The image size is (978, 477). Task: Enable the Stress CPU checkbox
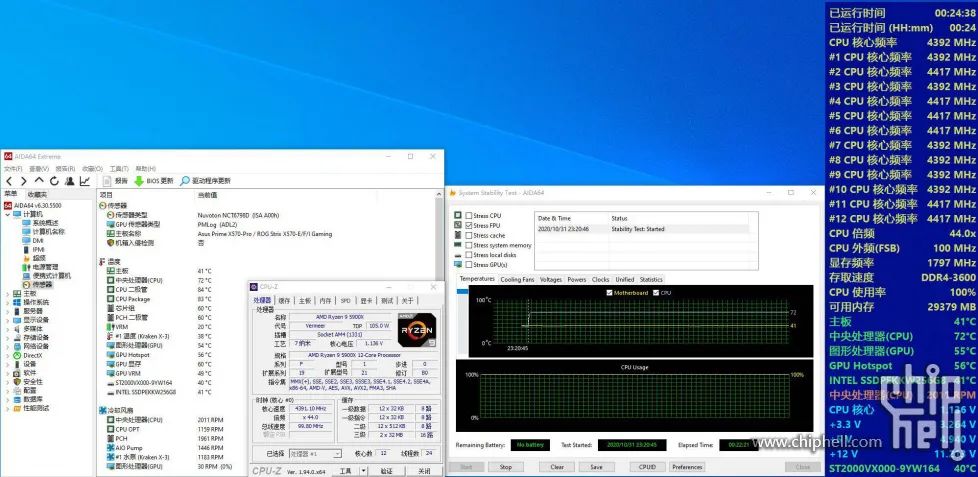coord(468,216)
